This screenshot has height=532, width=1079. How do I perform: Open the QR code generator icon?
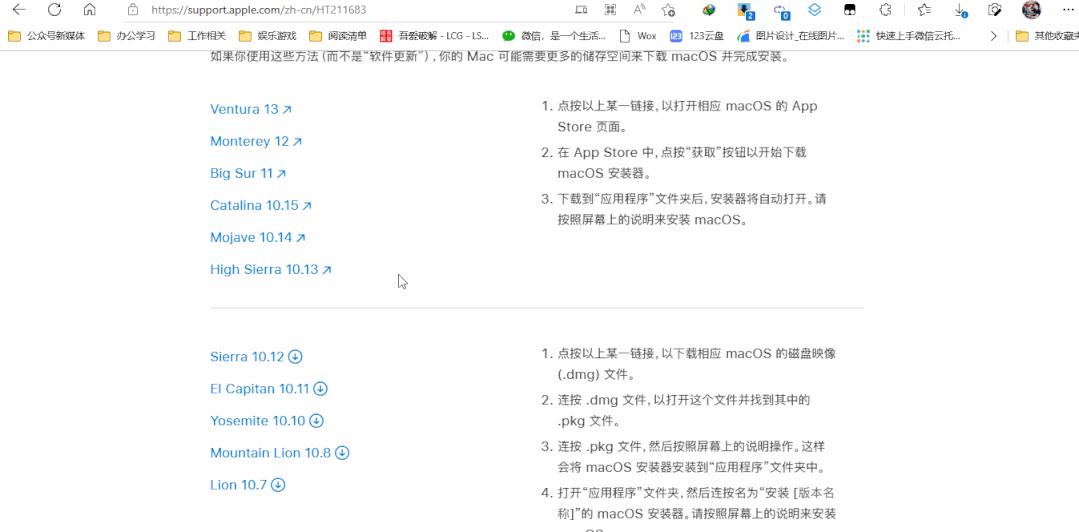coord(610,10)
